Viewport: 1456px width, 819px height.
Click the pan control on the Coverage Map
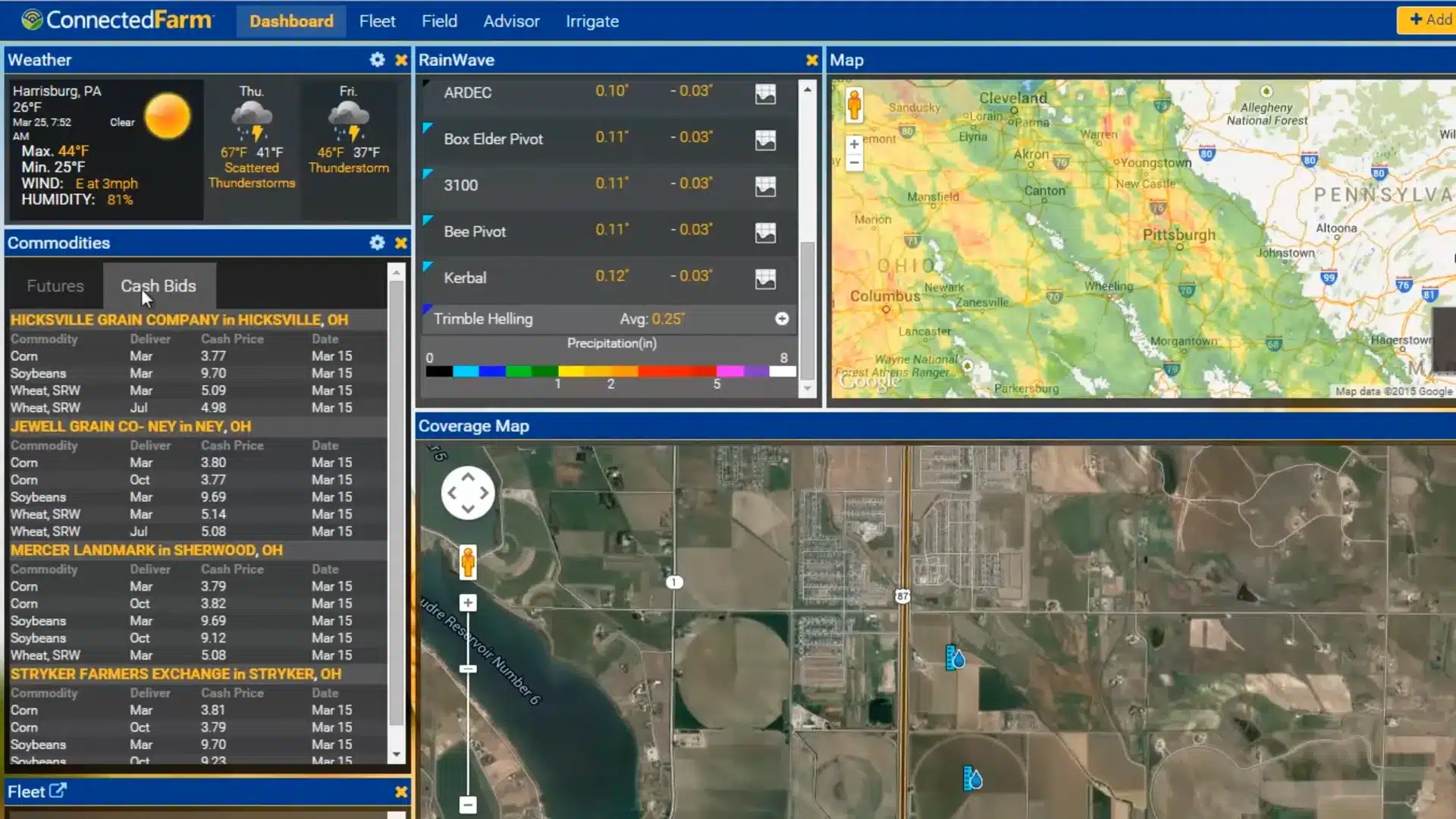pyautogui.click(x=468, y=492)
